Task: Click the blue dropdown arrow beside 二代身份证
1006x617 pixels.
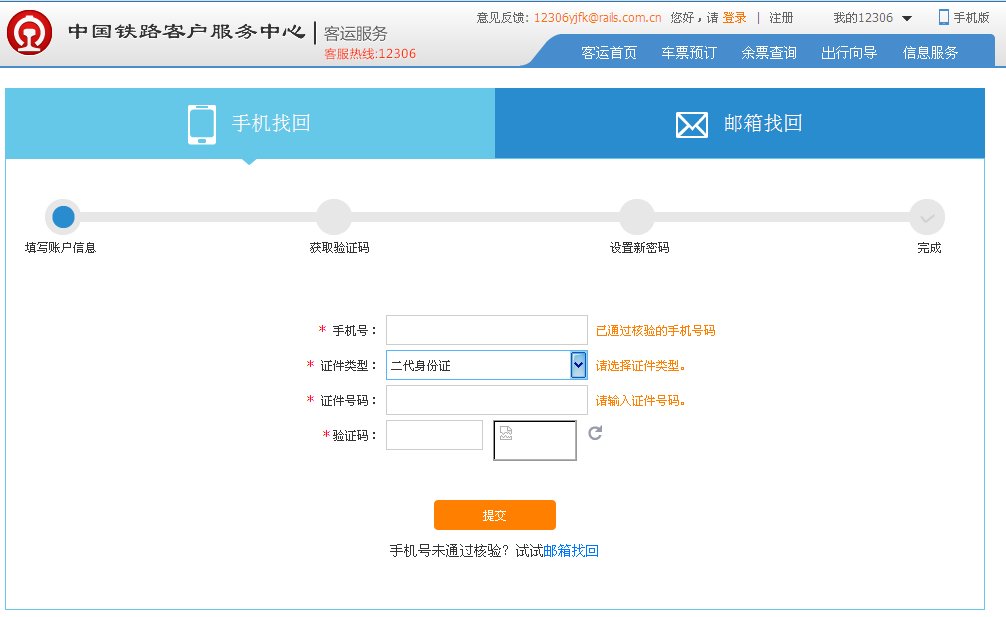Action: (578, 364)
